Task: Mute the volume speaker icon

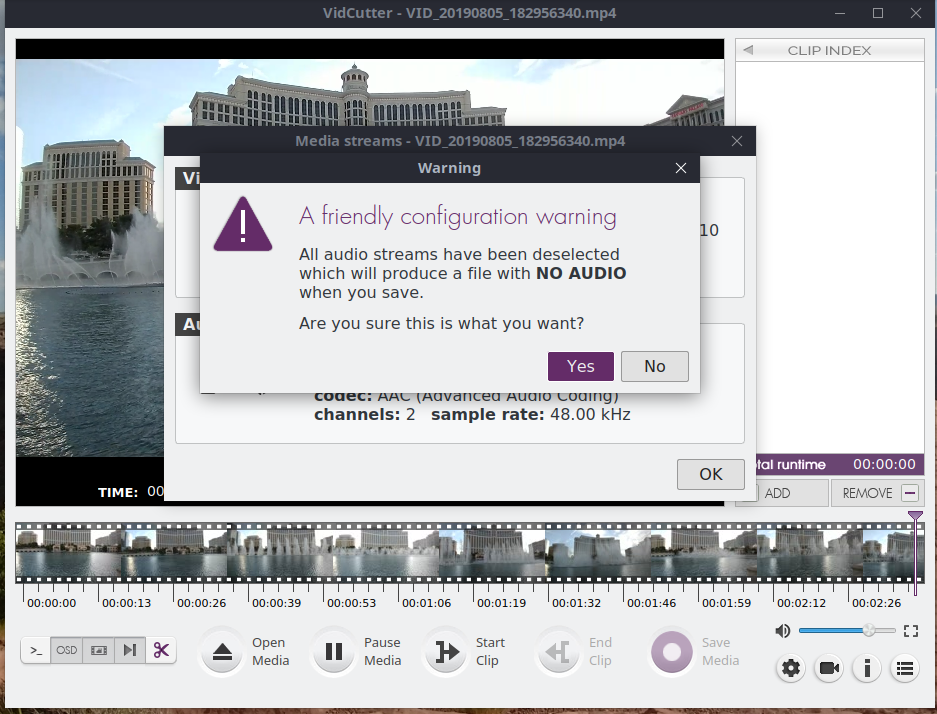Action: (x=782, y=630)
